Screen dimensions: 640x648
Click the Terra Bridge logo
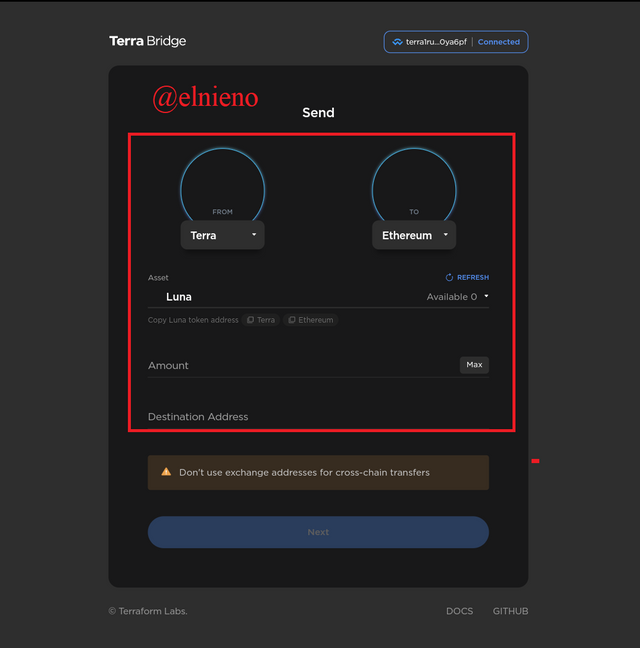(148, 41)
